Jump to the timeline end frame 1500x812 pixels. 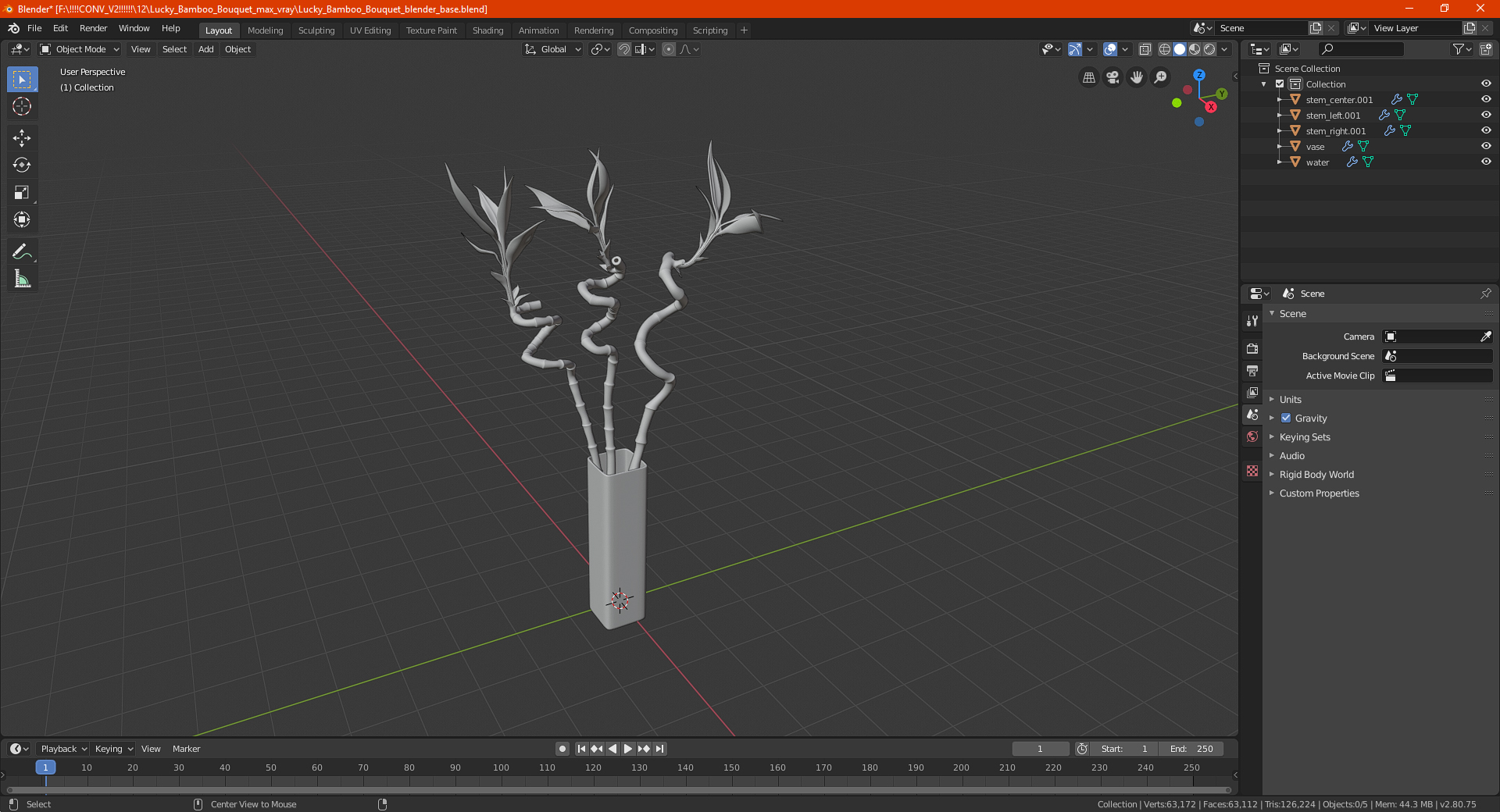pyautogui.click(x=659, y=749)
